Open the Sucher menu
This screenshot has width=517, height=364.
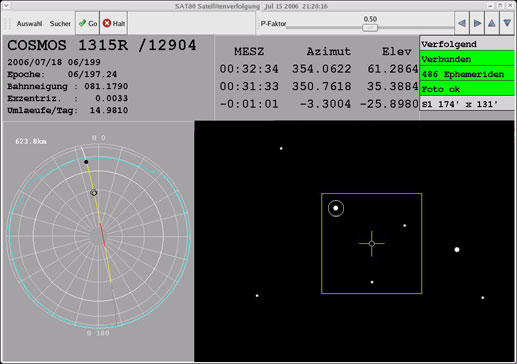pos(60,24)
